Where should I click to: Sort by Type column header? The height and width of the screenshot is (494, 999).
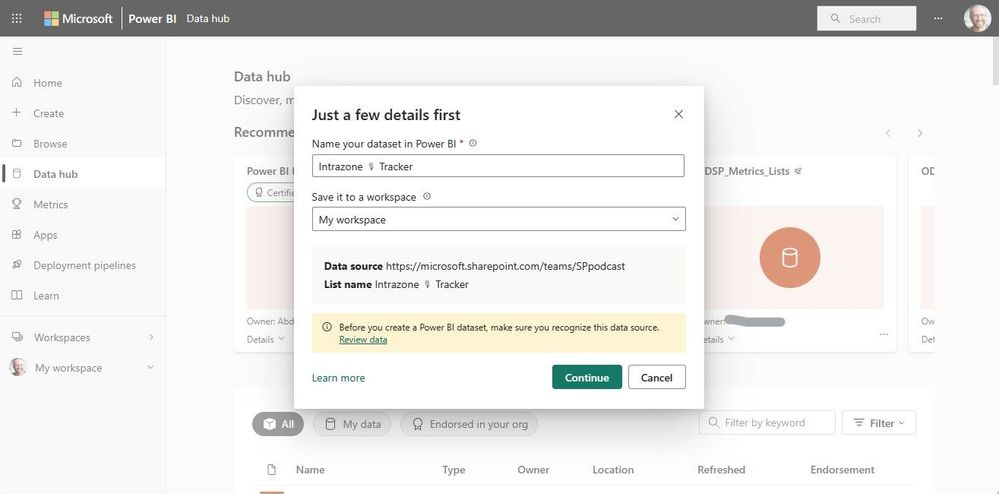point(454,470)
